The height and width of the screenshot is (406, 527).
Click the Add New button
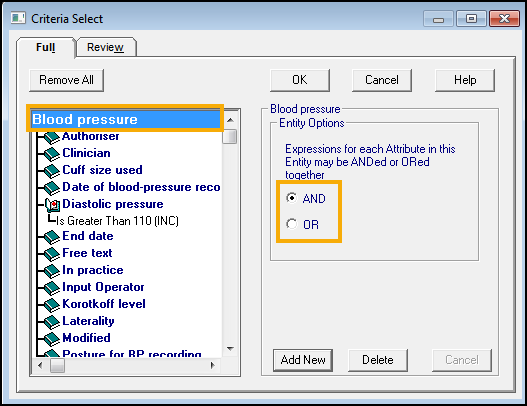(303, 360)
